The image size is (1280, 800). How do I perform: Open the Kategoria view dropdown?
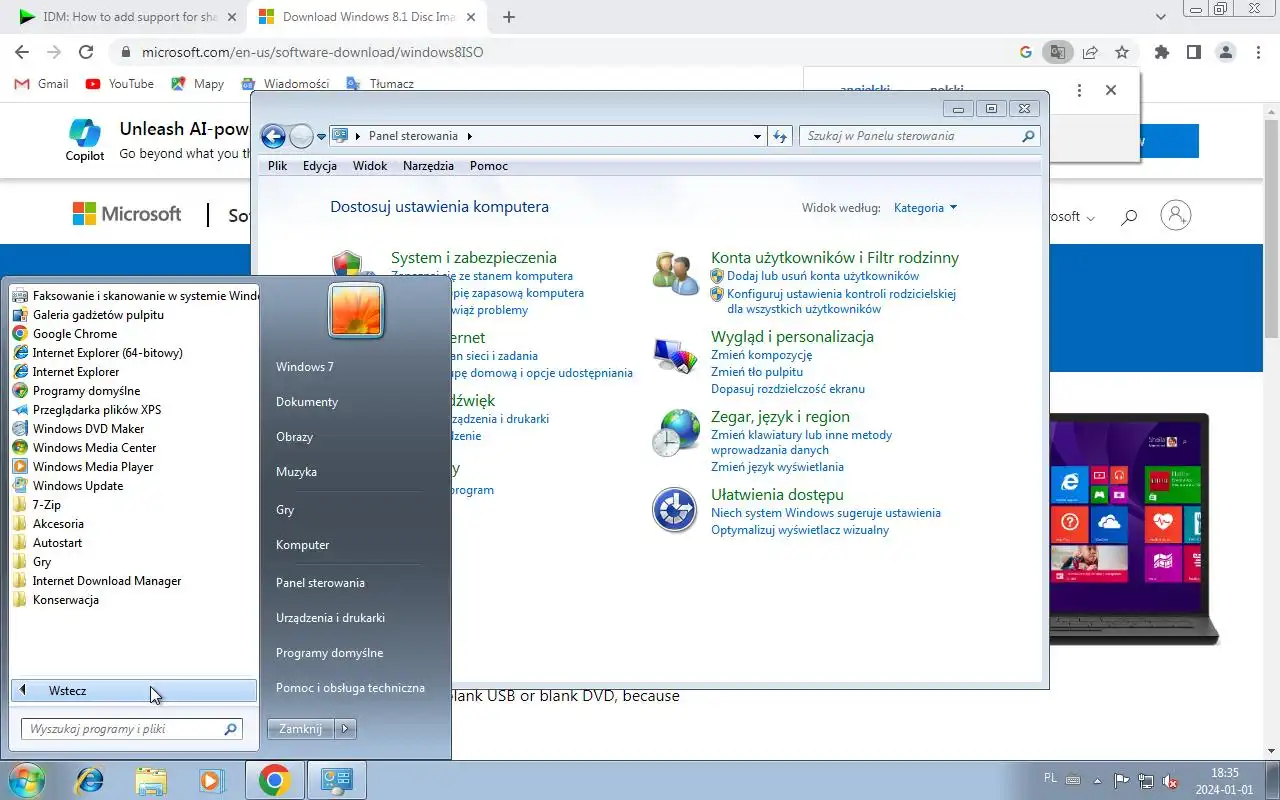[x=925, y=208]
